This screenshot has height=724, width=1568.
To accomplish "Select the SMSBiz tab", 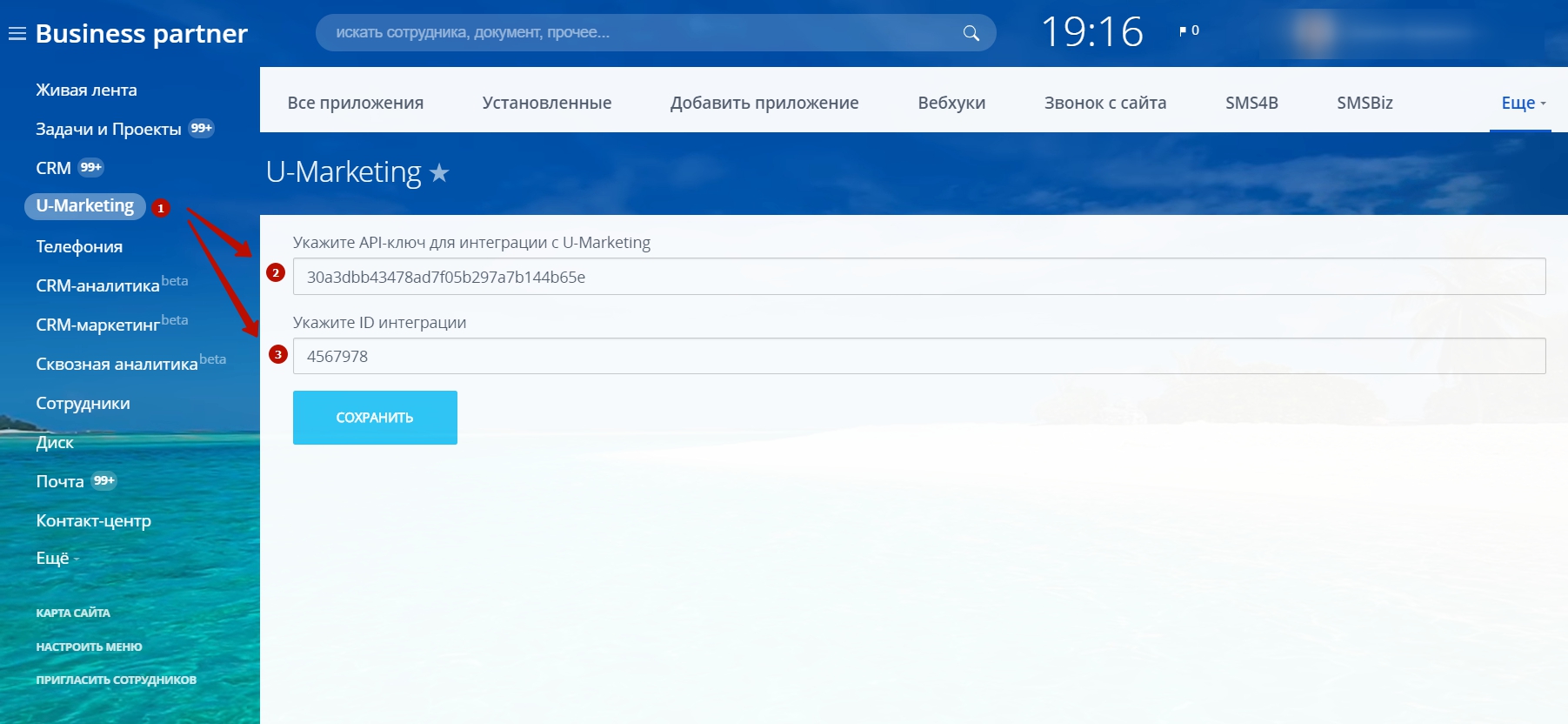I will click(1364, 103).
